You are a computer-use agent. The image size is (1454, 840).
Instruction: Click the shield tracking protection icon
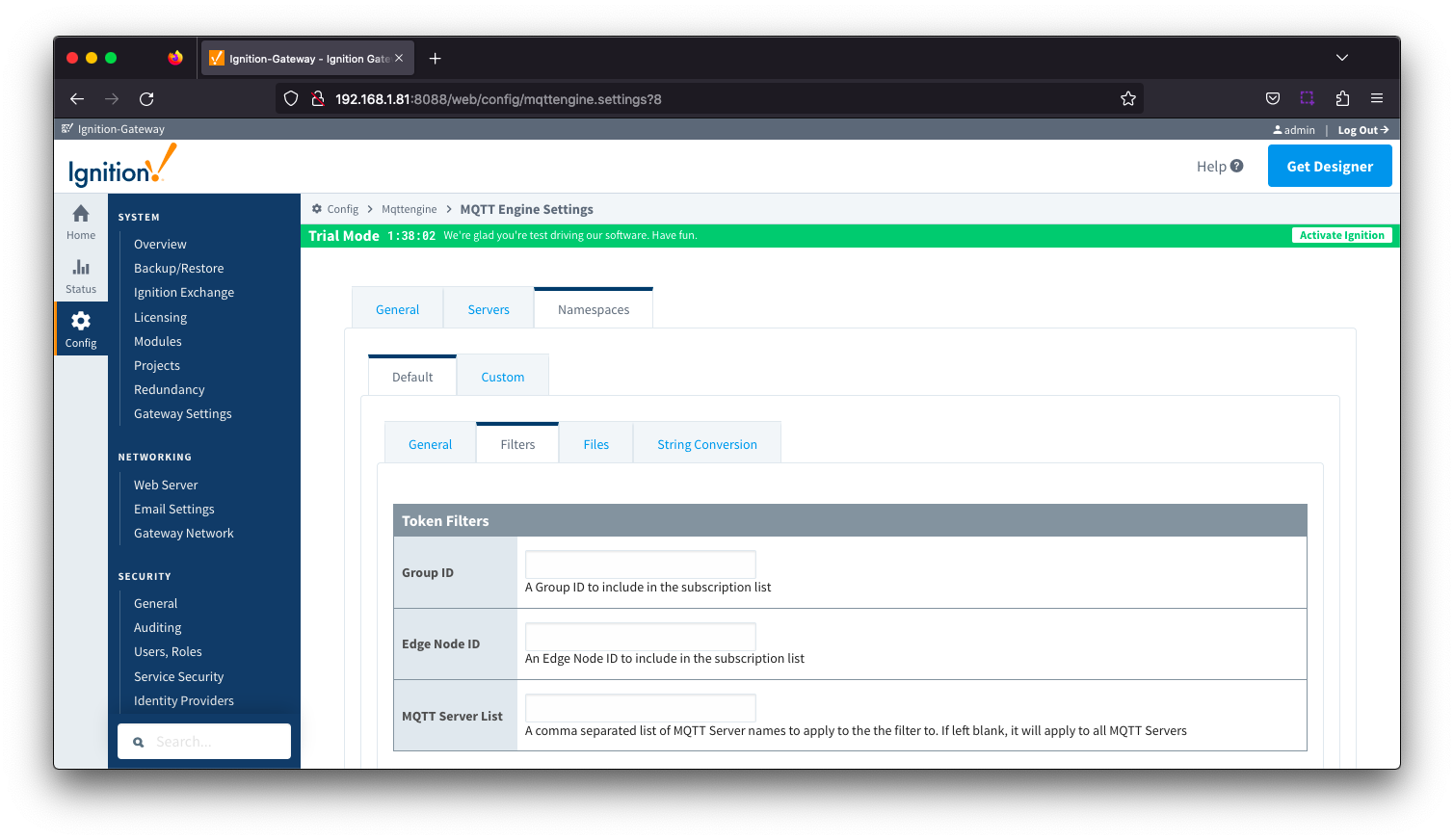click(291, 98)
